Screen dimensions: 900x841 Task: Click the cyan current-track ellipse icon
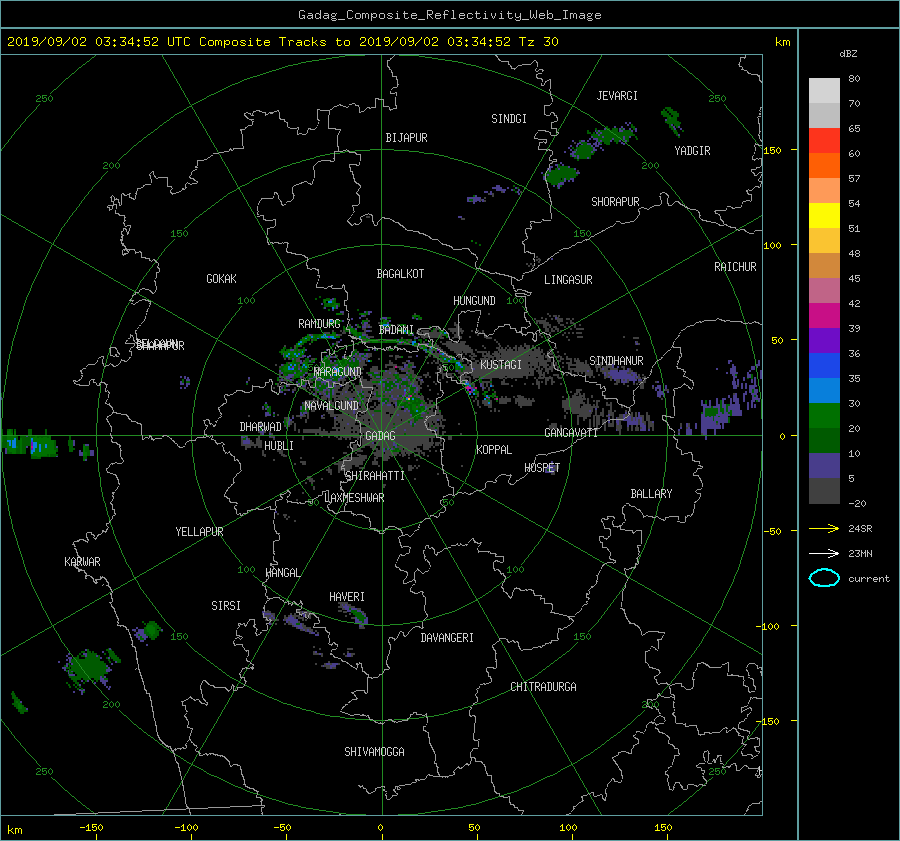[x=824, y=578]
